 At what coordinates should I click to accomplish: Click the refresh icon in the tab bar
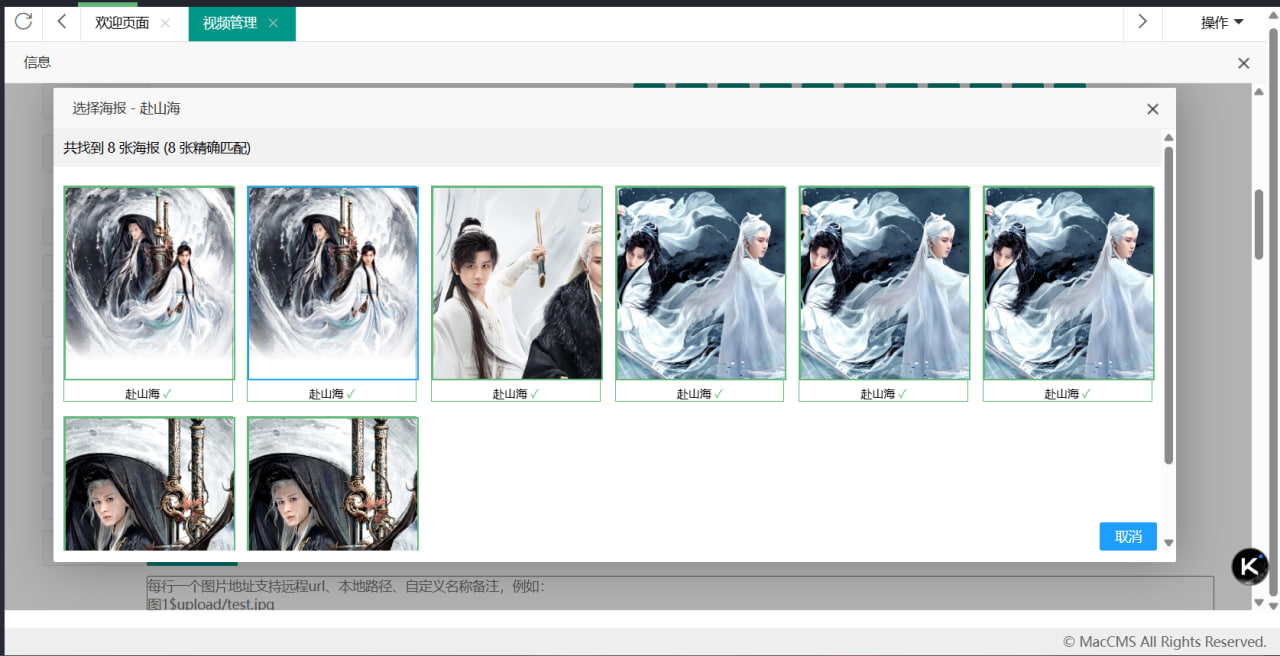[x=23, y=22]
